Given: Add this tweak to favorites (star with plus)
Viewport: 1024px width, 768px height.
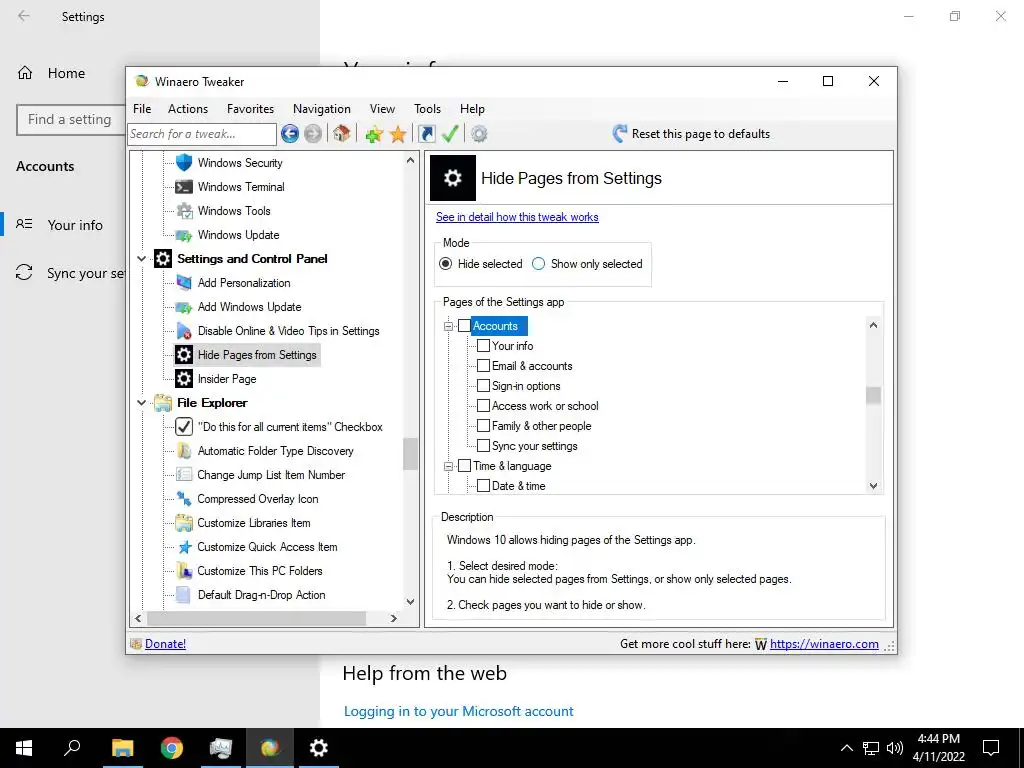Looking at the screenshot, I should pos(374,135).
